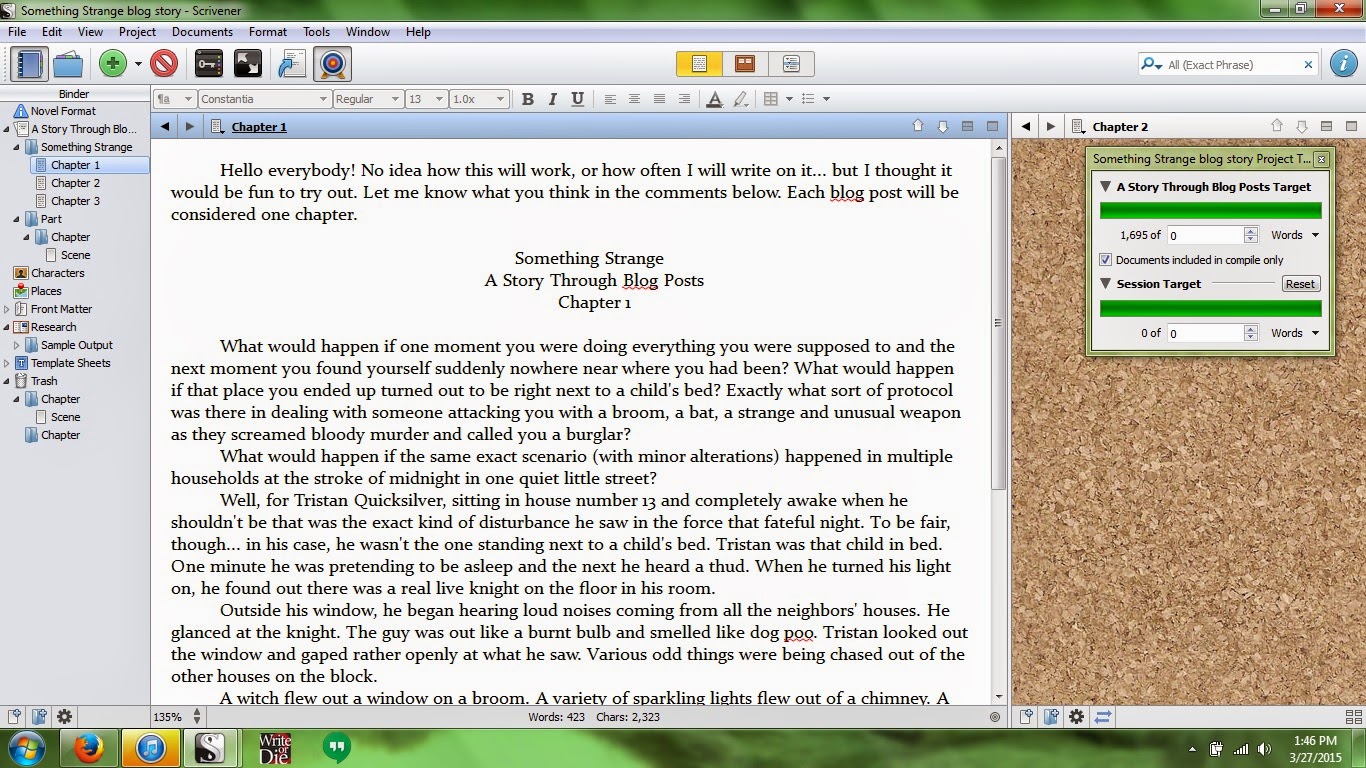Open the Constantia font family dropdown

pyautogui.click(x=265, y=99)
